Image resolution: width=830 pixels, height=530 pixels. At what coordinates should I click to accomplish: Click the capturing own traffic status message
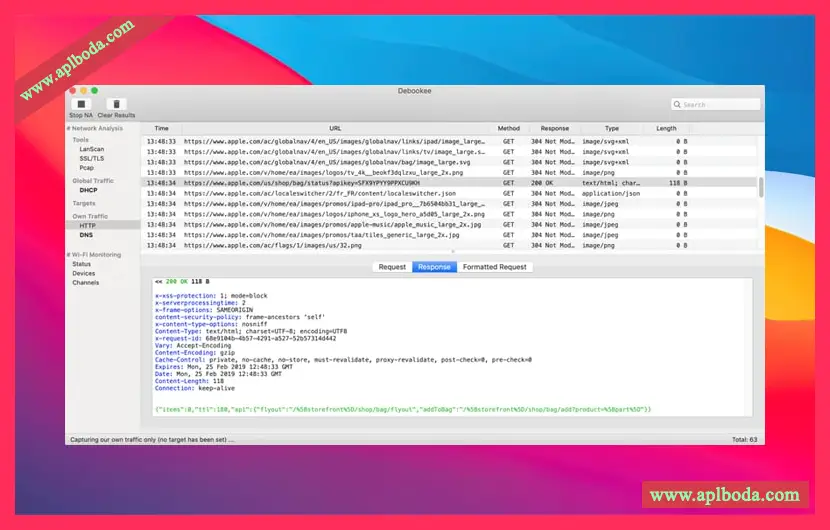(152, 439)
